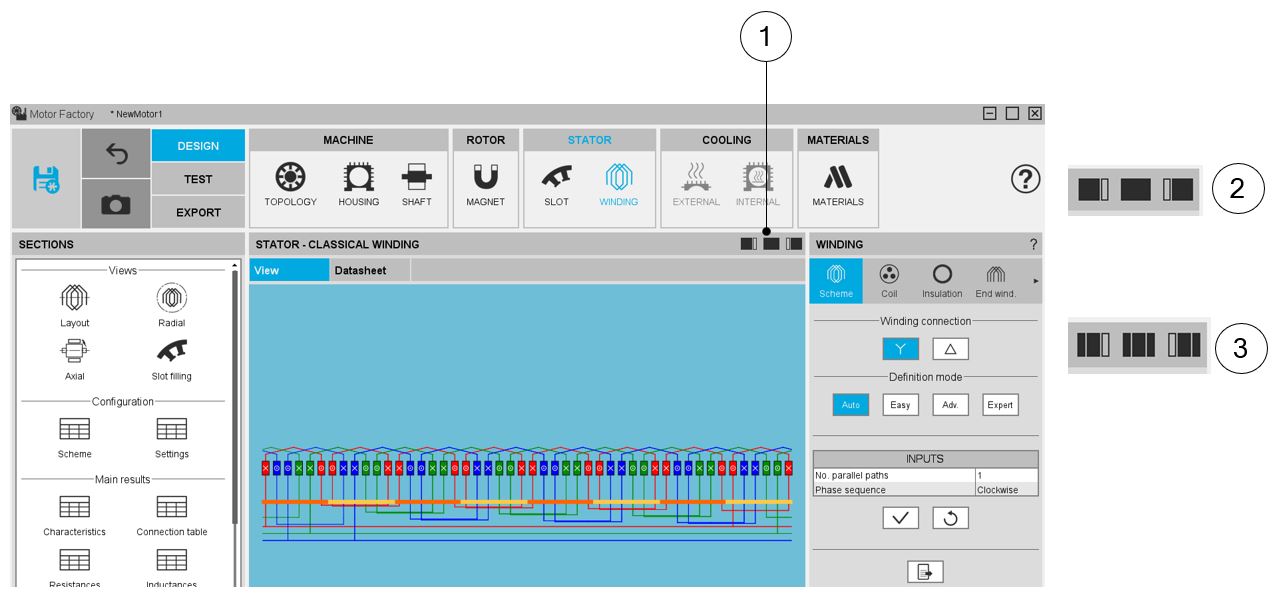Edit the No. parallel paths value
The width and height of the screenshot is (1285, 599).
[1006, 475]
